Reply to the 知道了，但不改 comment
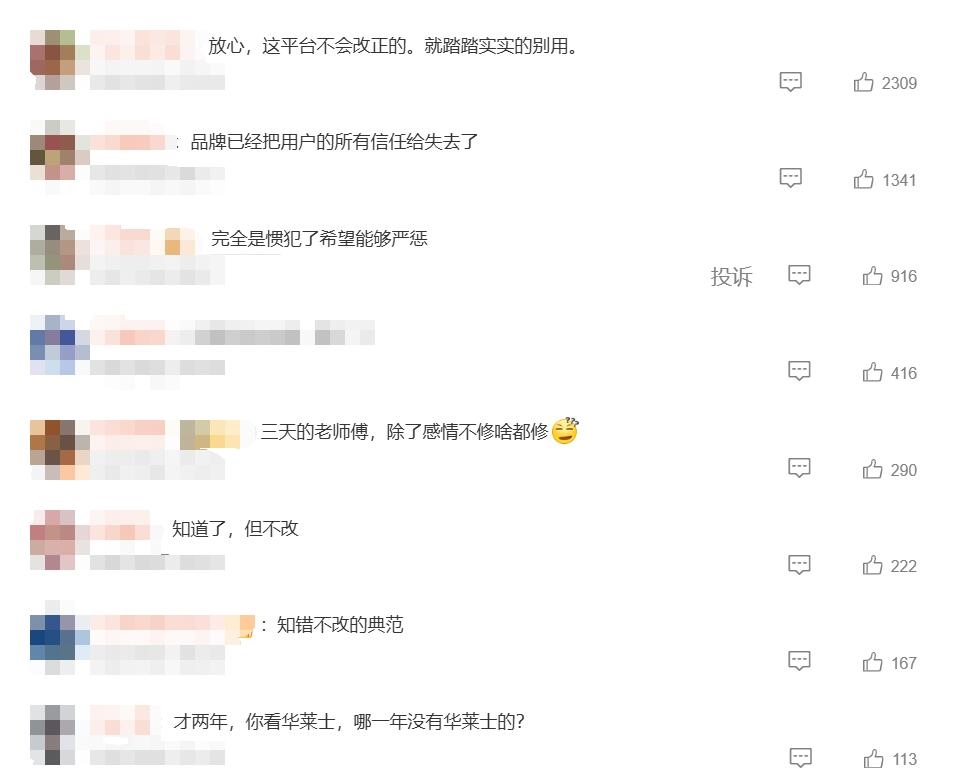This screenshot has width=955, height=783. tap(799, 565)
